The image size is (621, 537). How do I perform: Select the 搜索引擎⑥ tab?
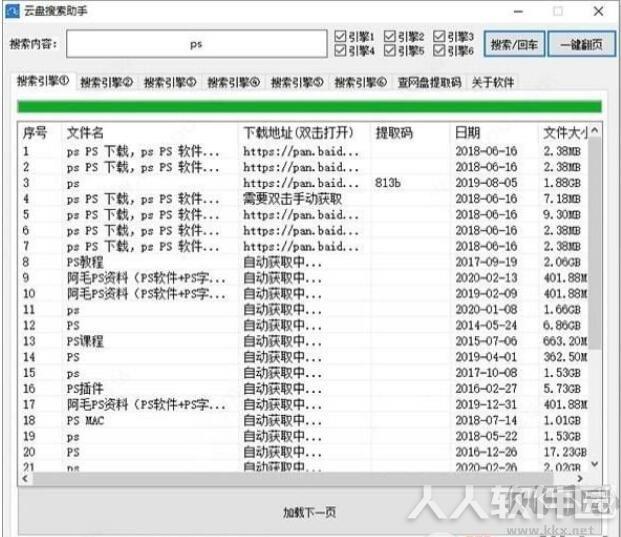361,82
